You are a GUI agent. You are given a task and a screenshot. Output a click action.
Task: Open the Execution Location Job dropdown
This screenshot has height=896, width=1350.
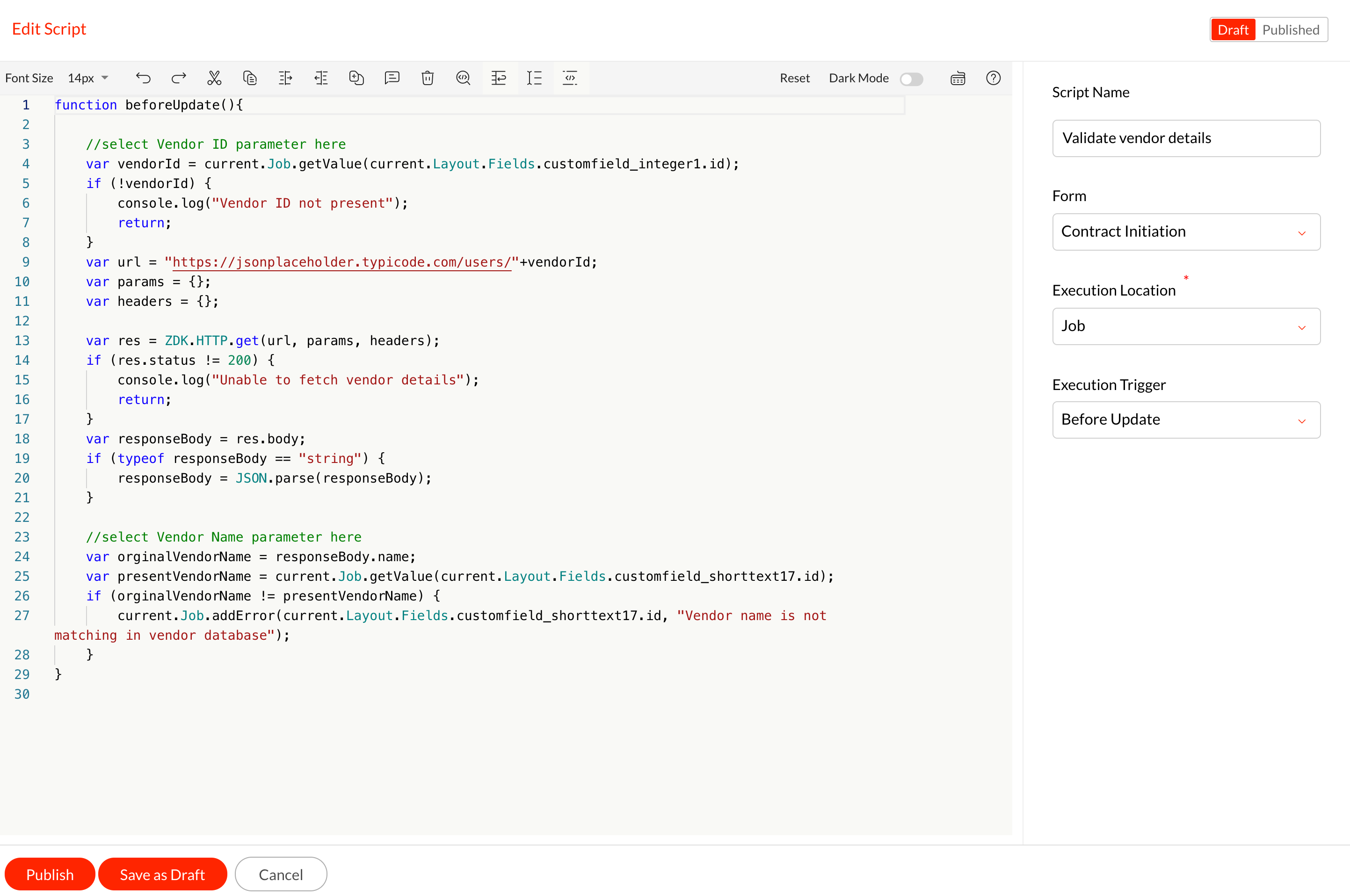(x=1186, y=326)
